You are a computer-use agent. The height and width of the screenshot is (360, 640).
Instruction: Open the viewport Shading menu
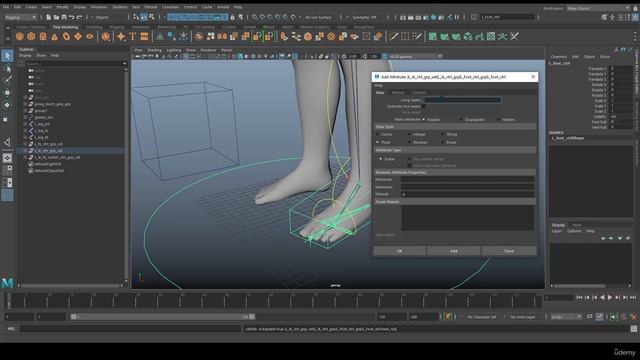155,50
